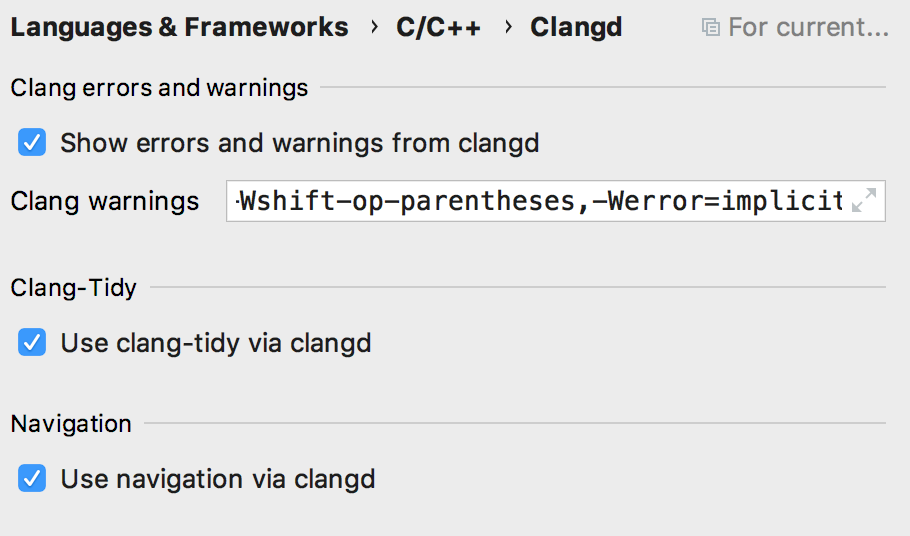Click the chevron before Clangd
Viewport: 910px width, 536px height.
point(507,27)
